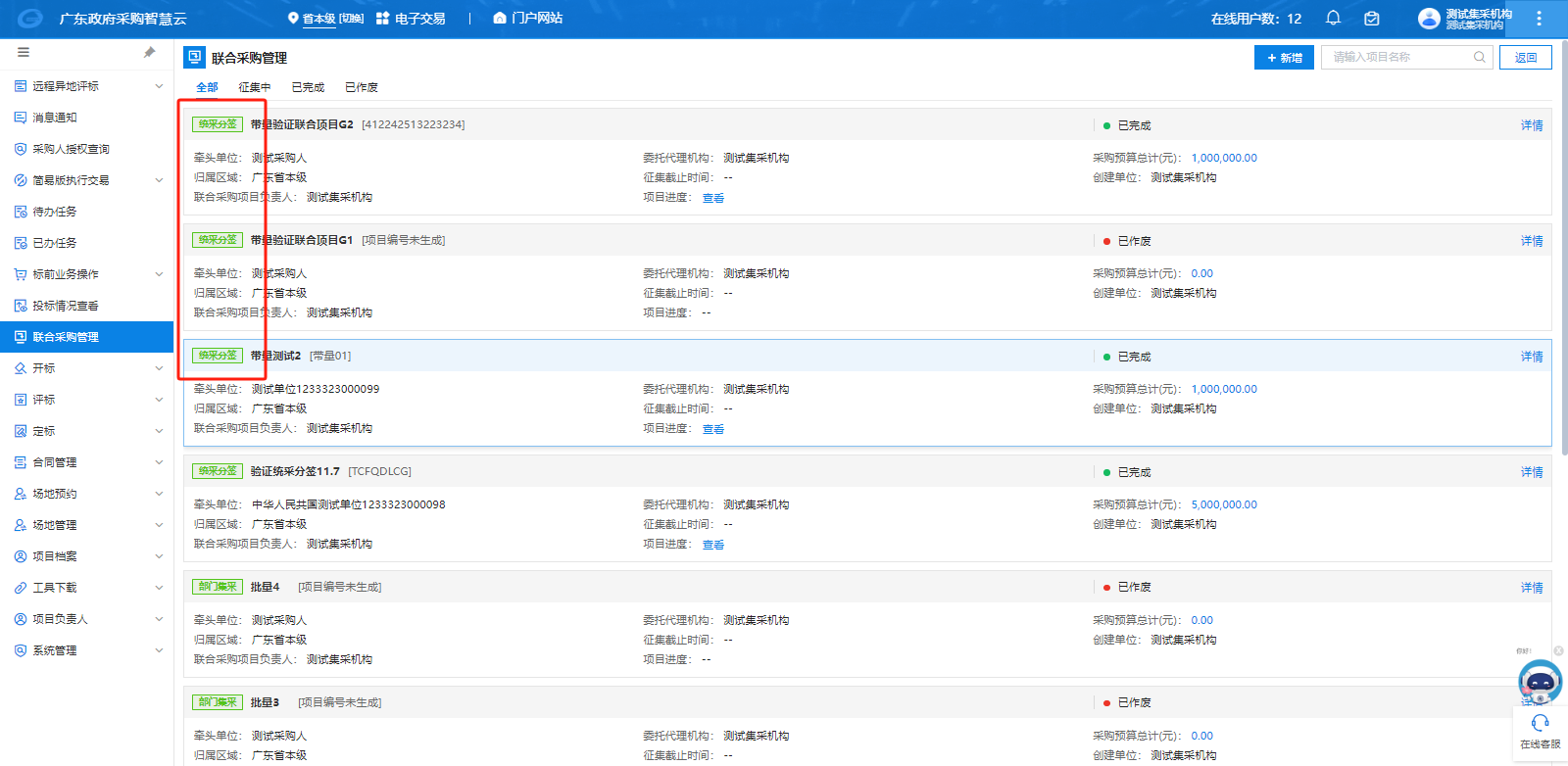Expand 场地预约 chevron
The height and width of the screenshot is (766, 1568).
coord(159,494)
